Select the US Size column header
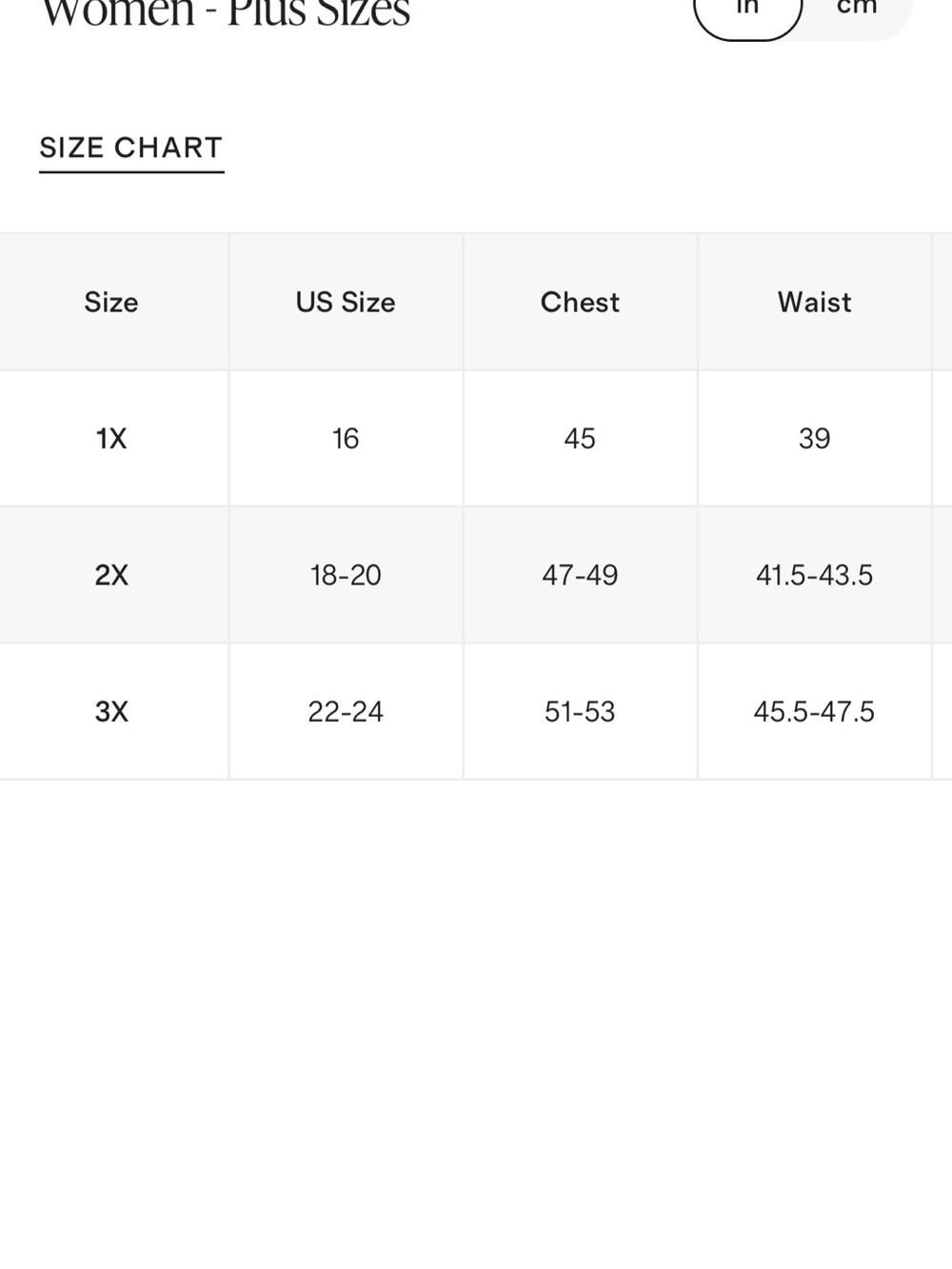 pos(346,302)
